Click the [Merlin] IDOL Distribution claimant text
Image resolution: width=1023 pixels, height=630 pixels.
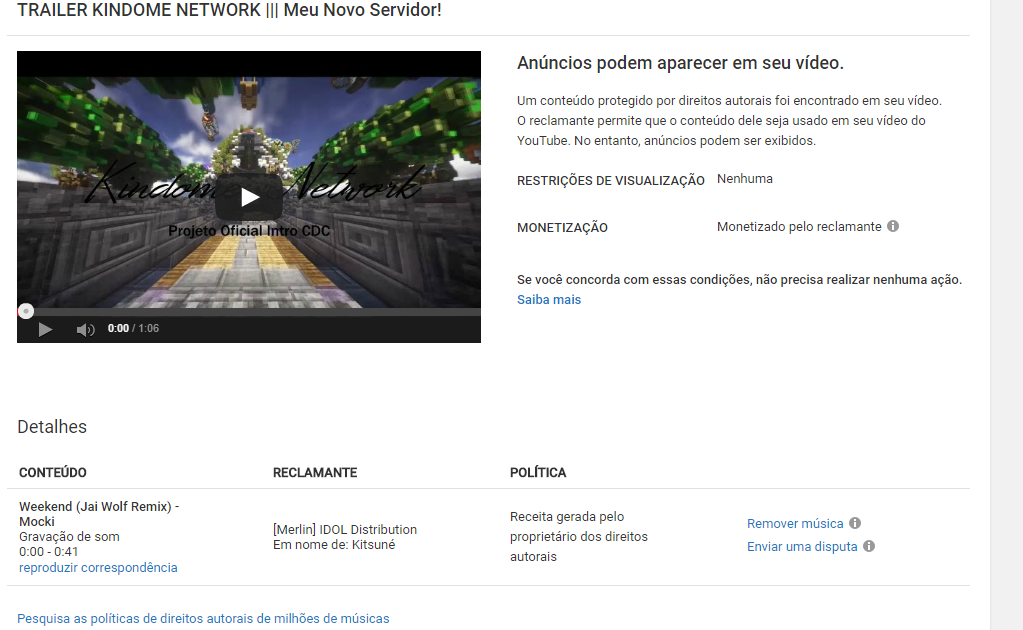pos(344,530)
